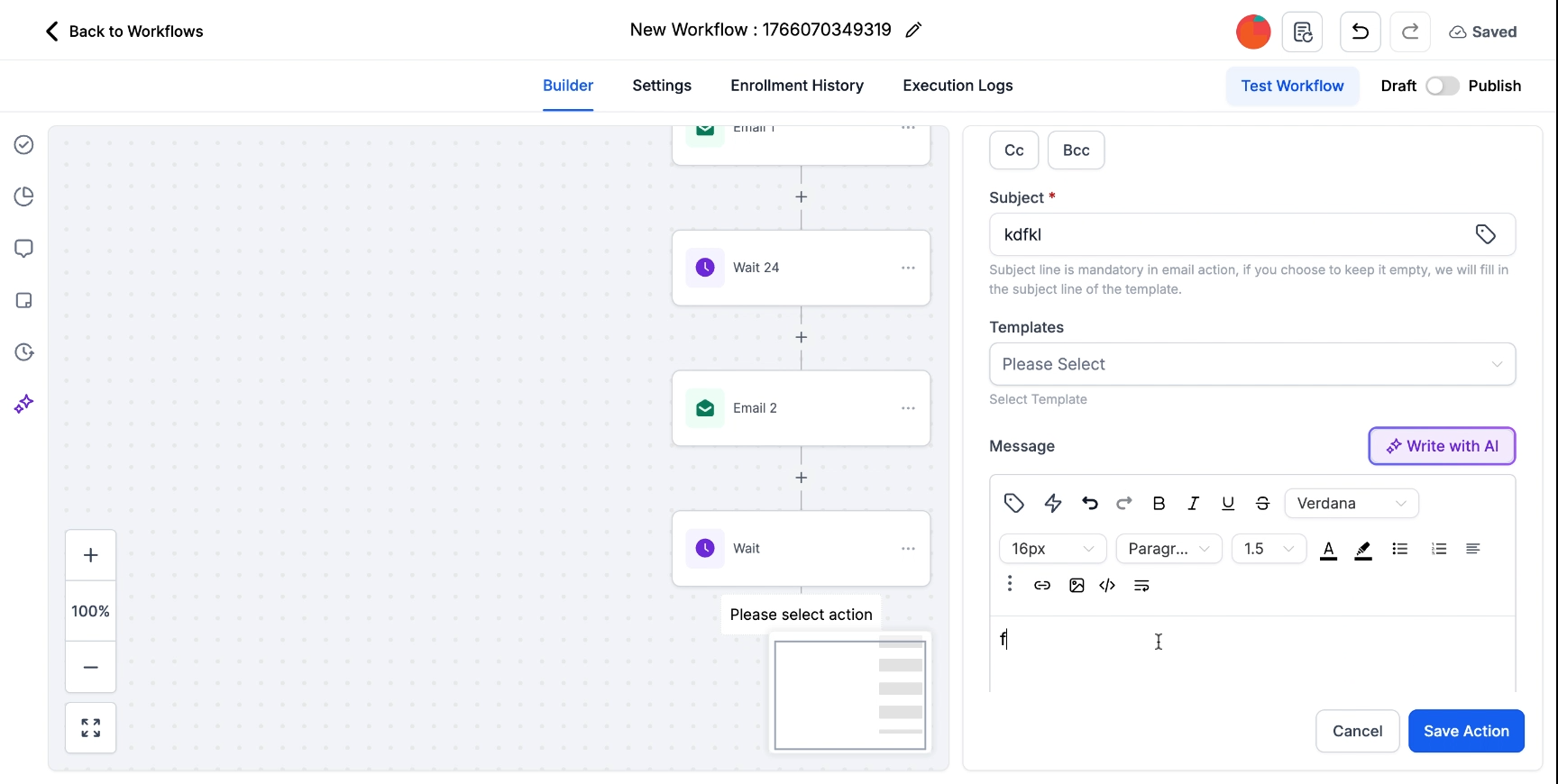
Task: Insert a link in the message
Action: [x=1042, y=586]
